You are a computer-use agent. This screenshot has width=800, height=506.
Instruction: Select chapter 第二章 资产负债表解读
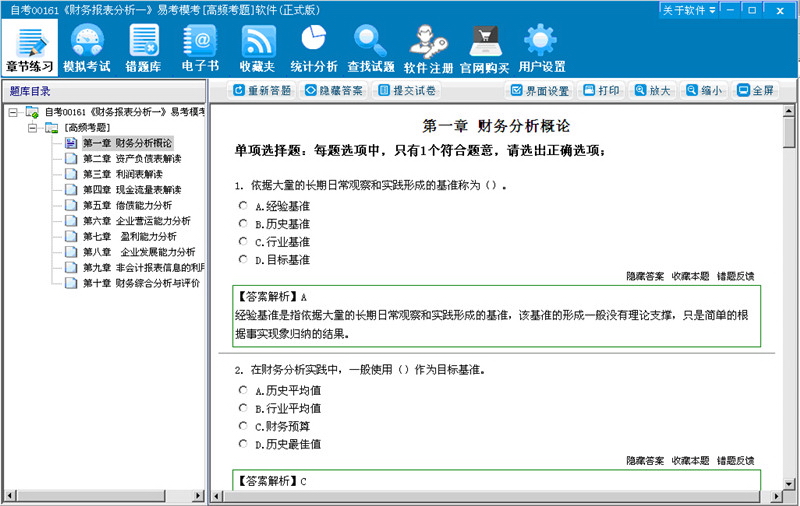132,159
